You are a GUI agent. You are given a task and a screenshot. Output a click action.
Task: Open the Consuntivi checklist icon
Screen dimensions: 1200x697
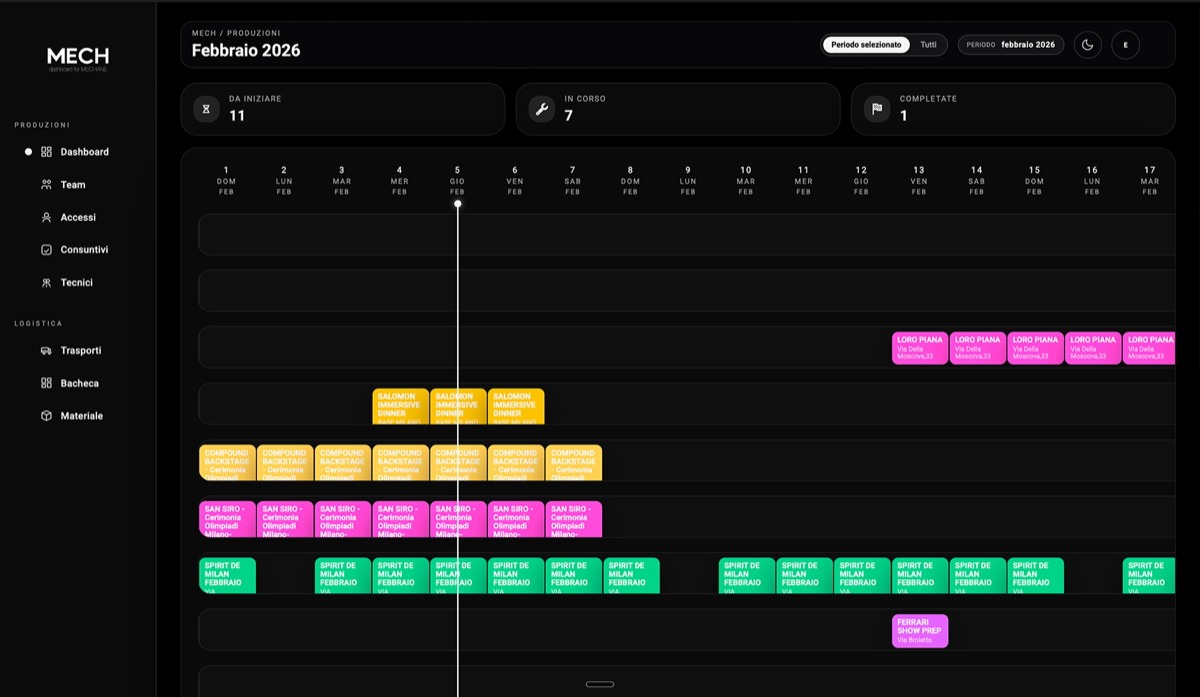46,250
